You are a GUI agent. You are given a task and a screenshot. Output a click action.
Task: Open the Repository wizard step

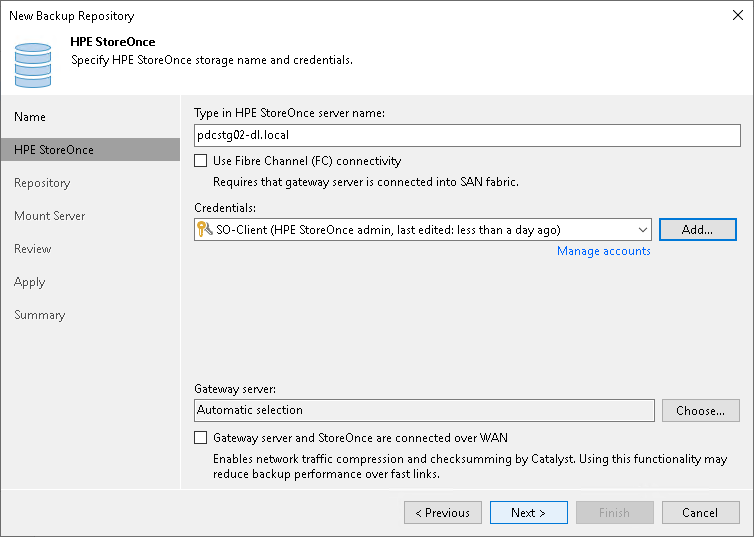[42, 183]
